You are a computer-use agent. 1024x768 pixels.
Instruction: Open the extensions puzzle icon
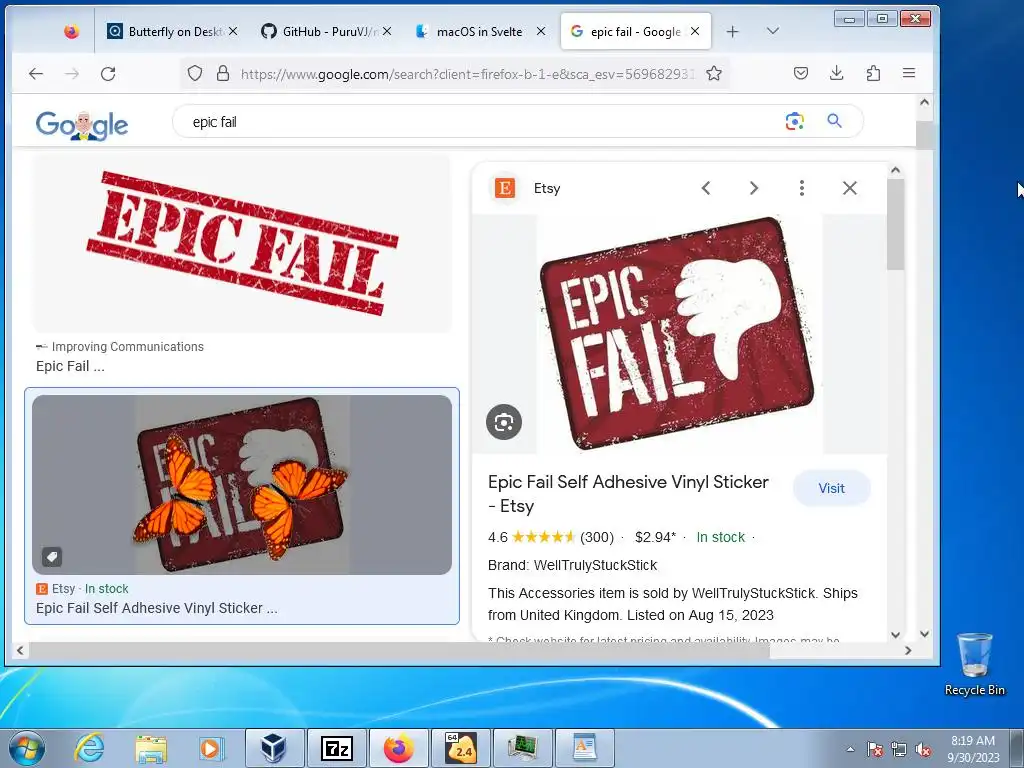(x=873, y=73)
